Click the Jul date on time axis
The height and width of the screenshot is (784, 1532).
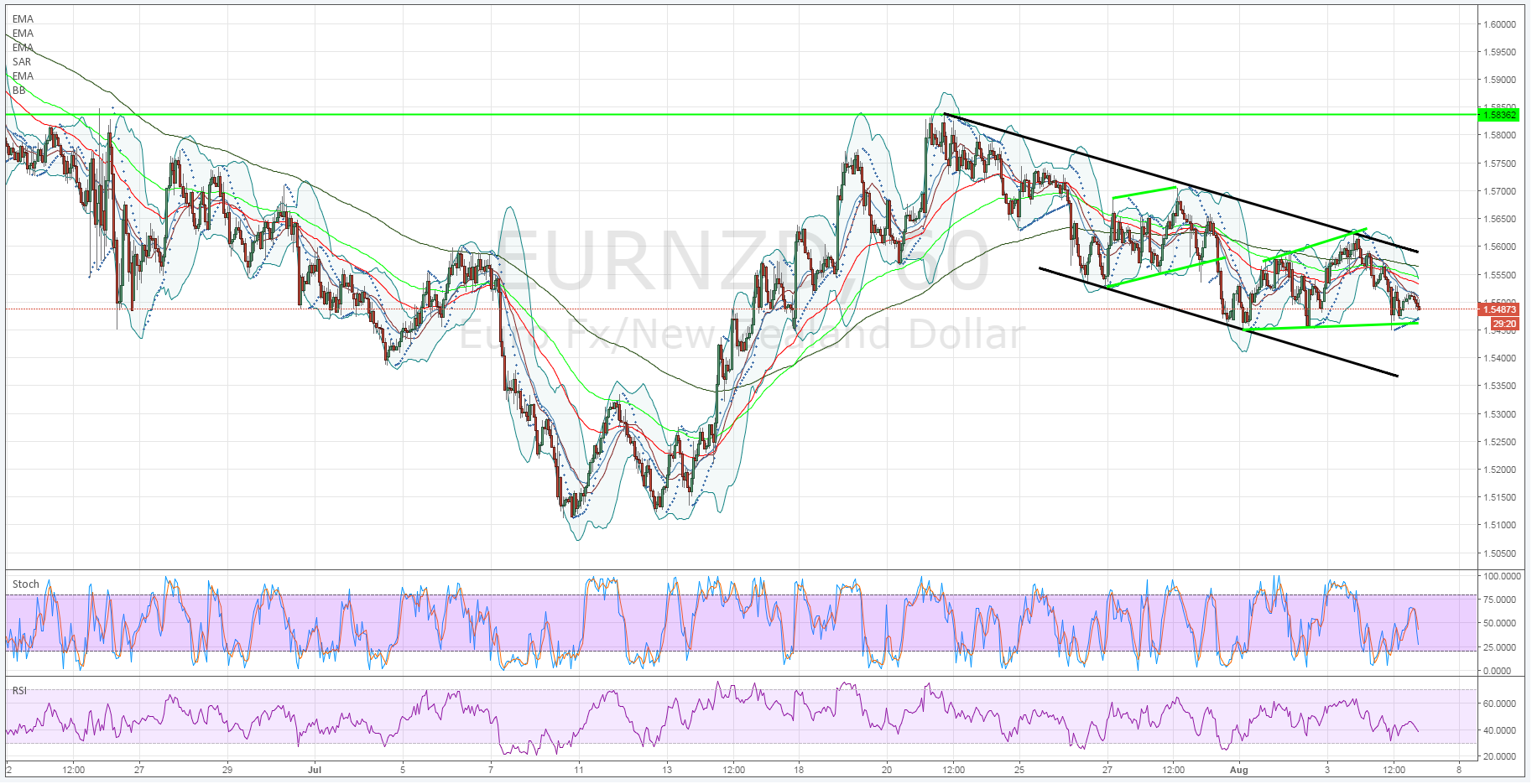[315, 769]
